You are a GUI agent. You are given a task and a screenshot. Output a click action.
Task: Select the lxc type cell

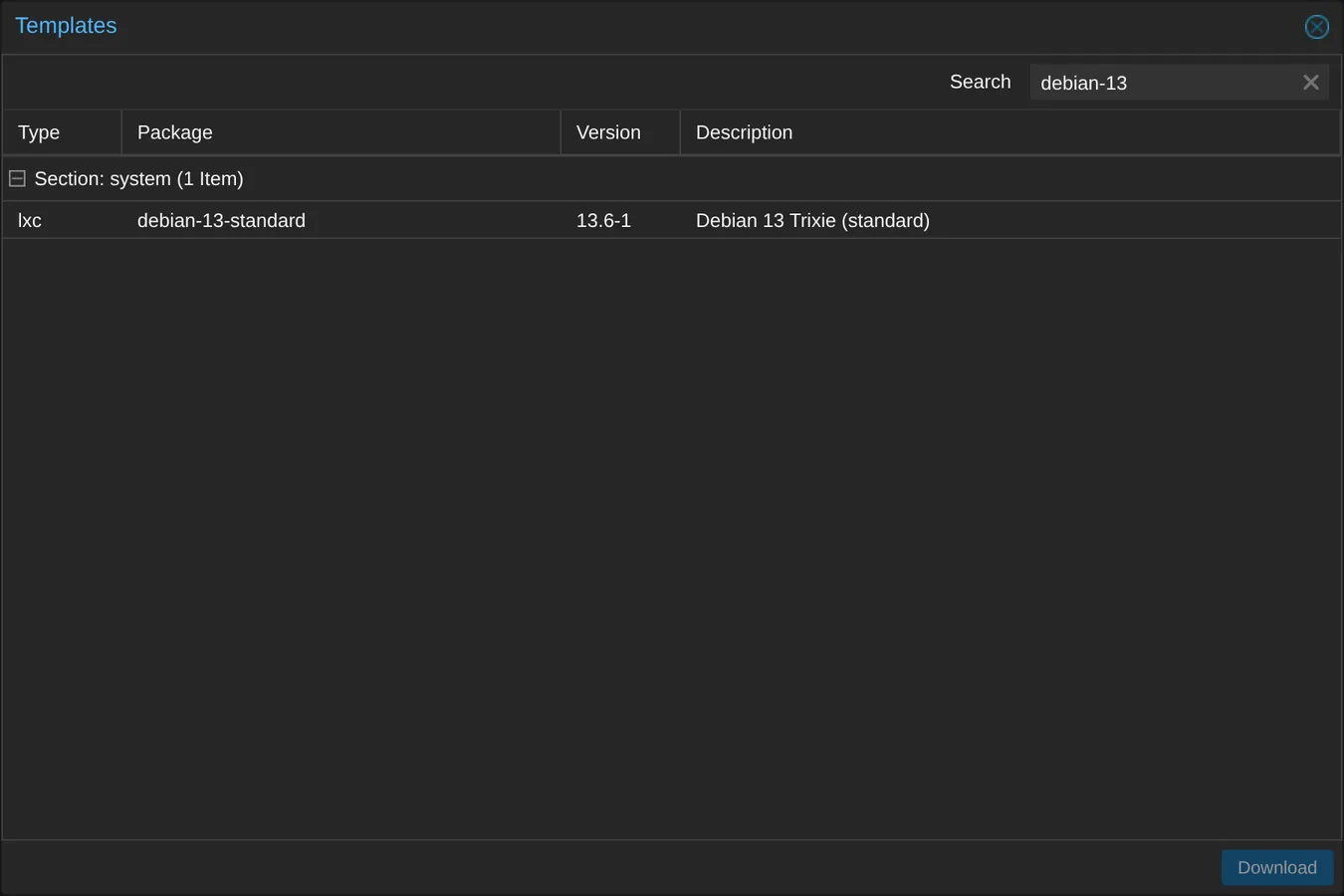click(x=62, y=220)
